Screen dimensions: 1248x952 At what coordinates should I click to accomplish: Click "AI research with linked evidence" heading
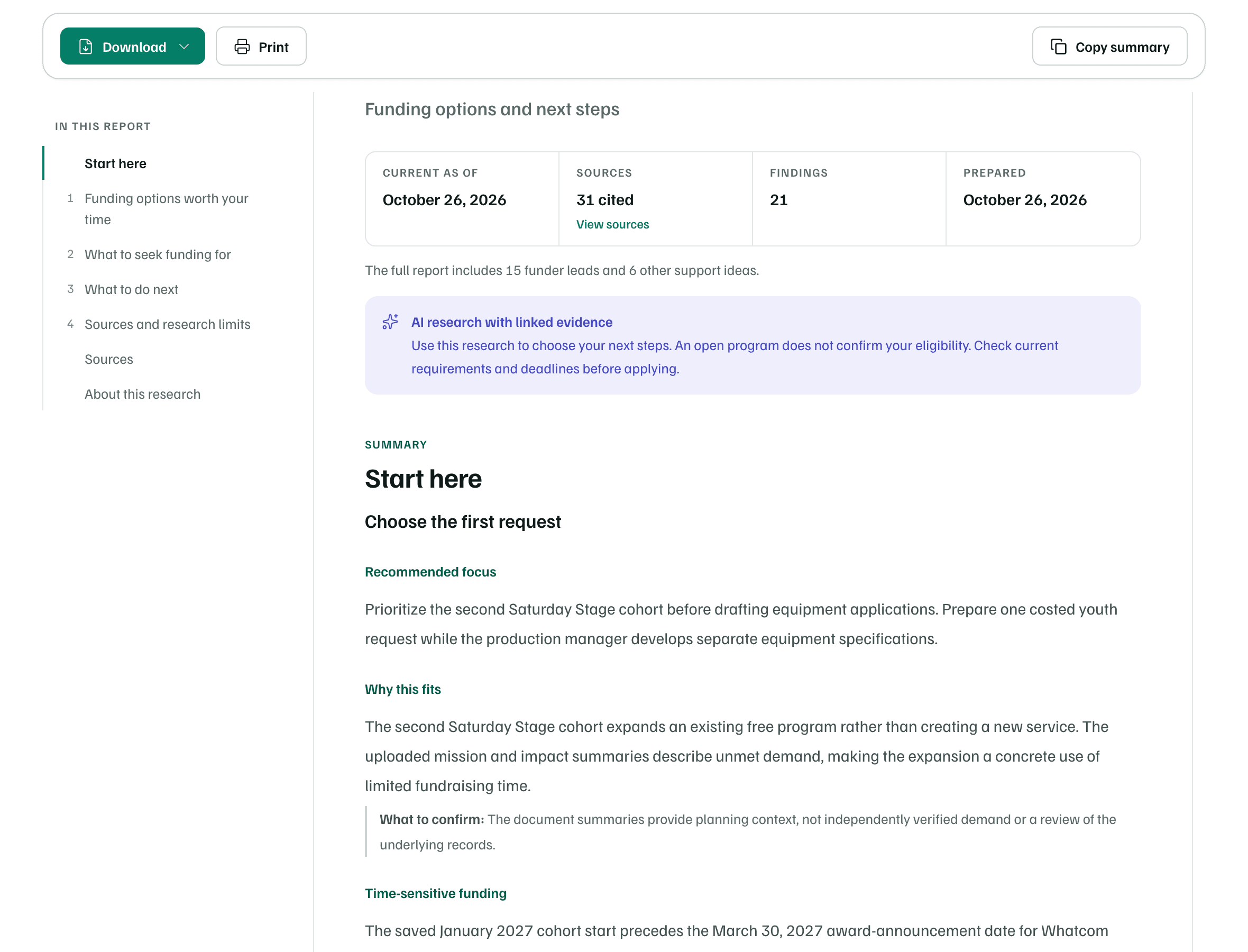coord(511,322)
